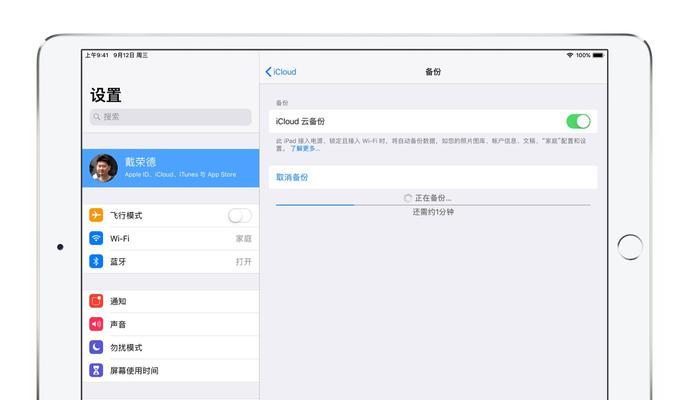Tap the 正在备份 status text
Image resolution: width=693 pixels, height=400 pixels.
[433, 198]
